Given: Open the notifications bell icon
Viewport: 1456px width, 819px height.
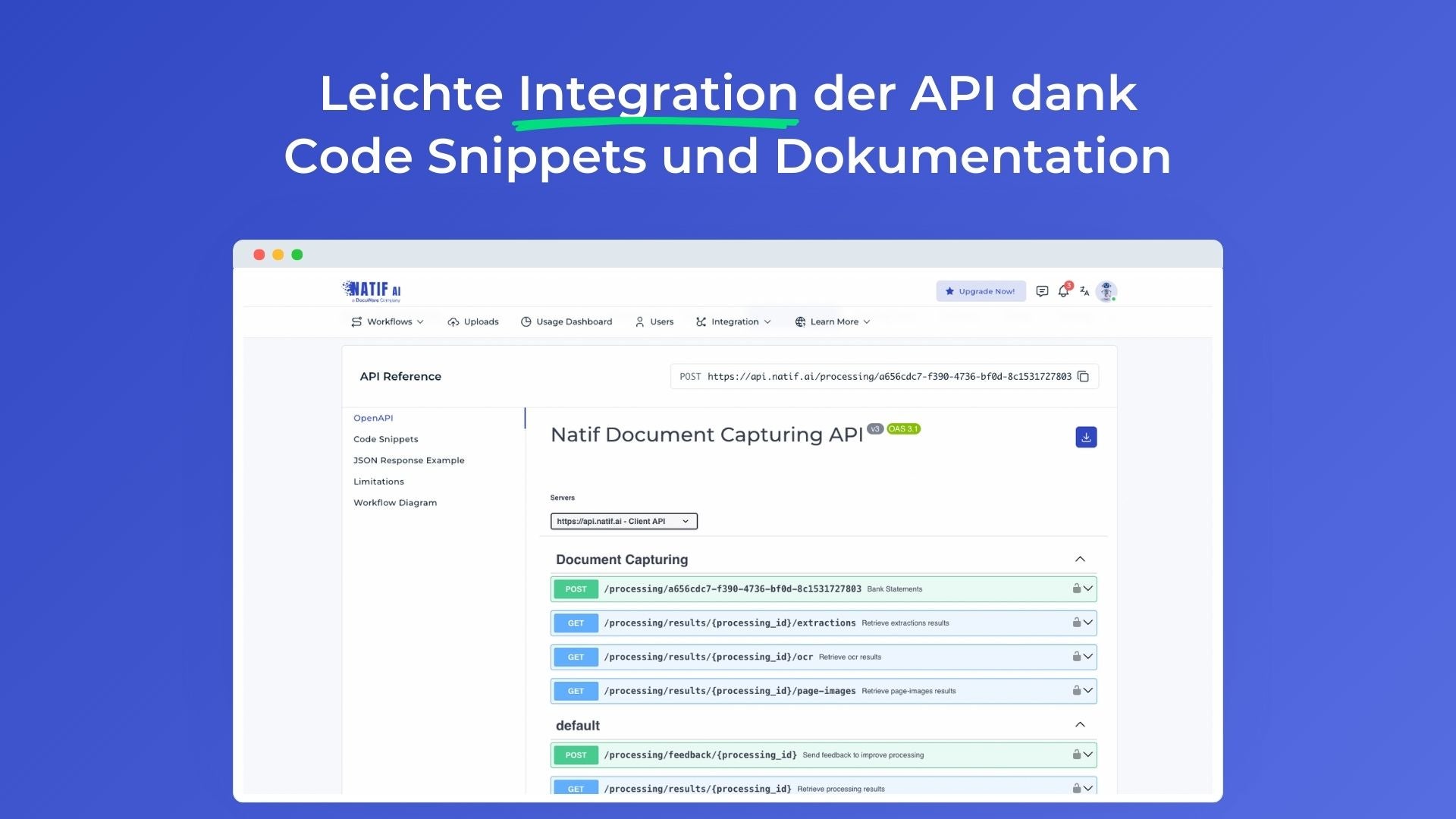Looking at the screenshot, I should (x=1063, y=291).
